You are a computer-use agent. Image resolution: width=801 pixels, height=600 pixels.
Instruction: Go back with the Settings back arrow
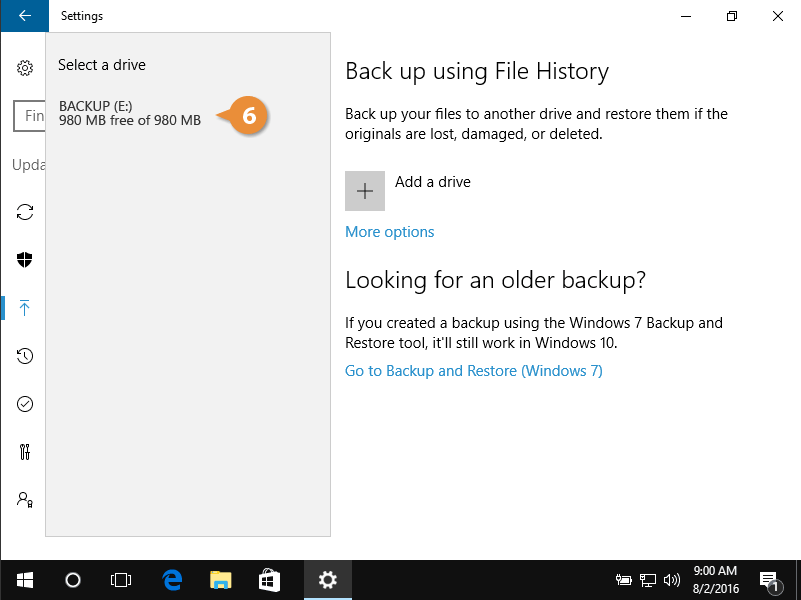pos(25,16)
